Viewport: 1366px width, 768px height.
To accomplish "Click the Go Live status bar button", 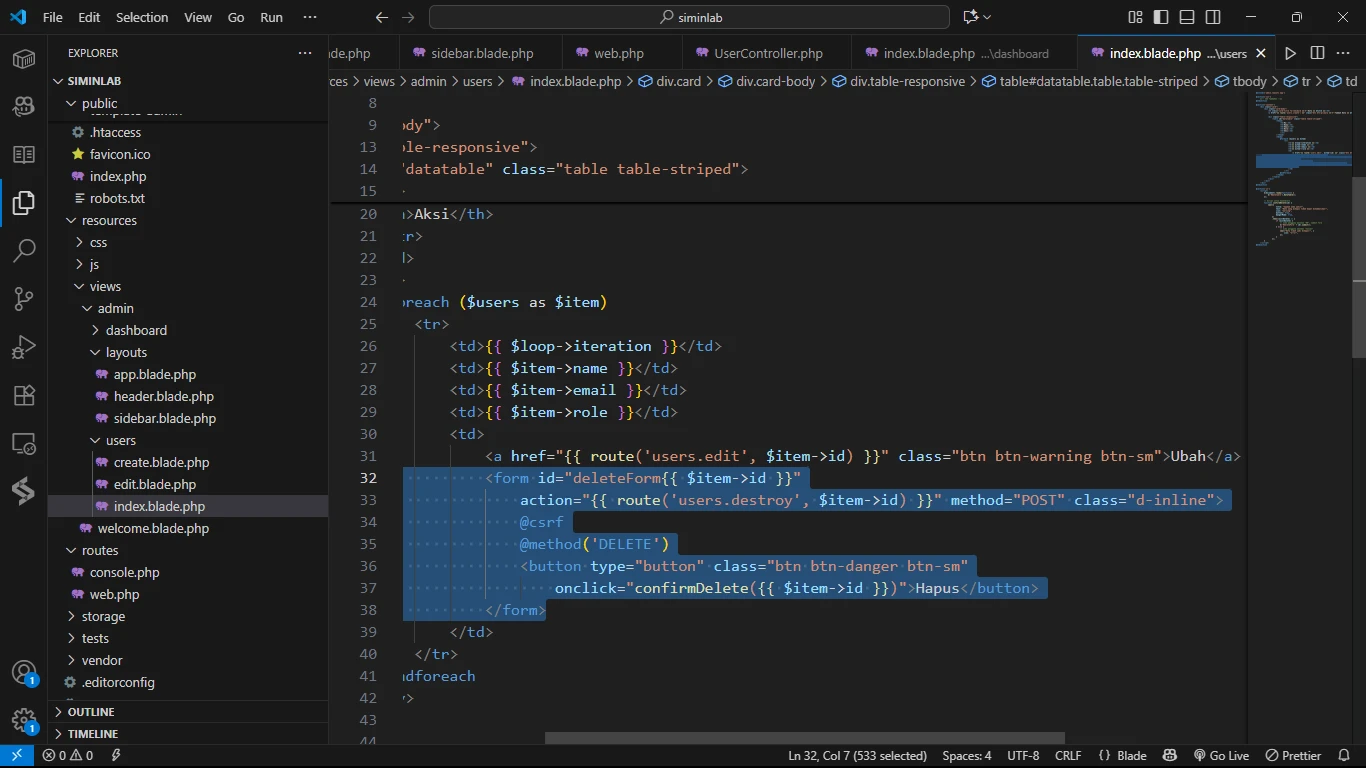I will coord(1221,756).
